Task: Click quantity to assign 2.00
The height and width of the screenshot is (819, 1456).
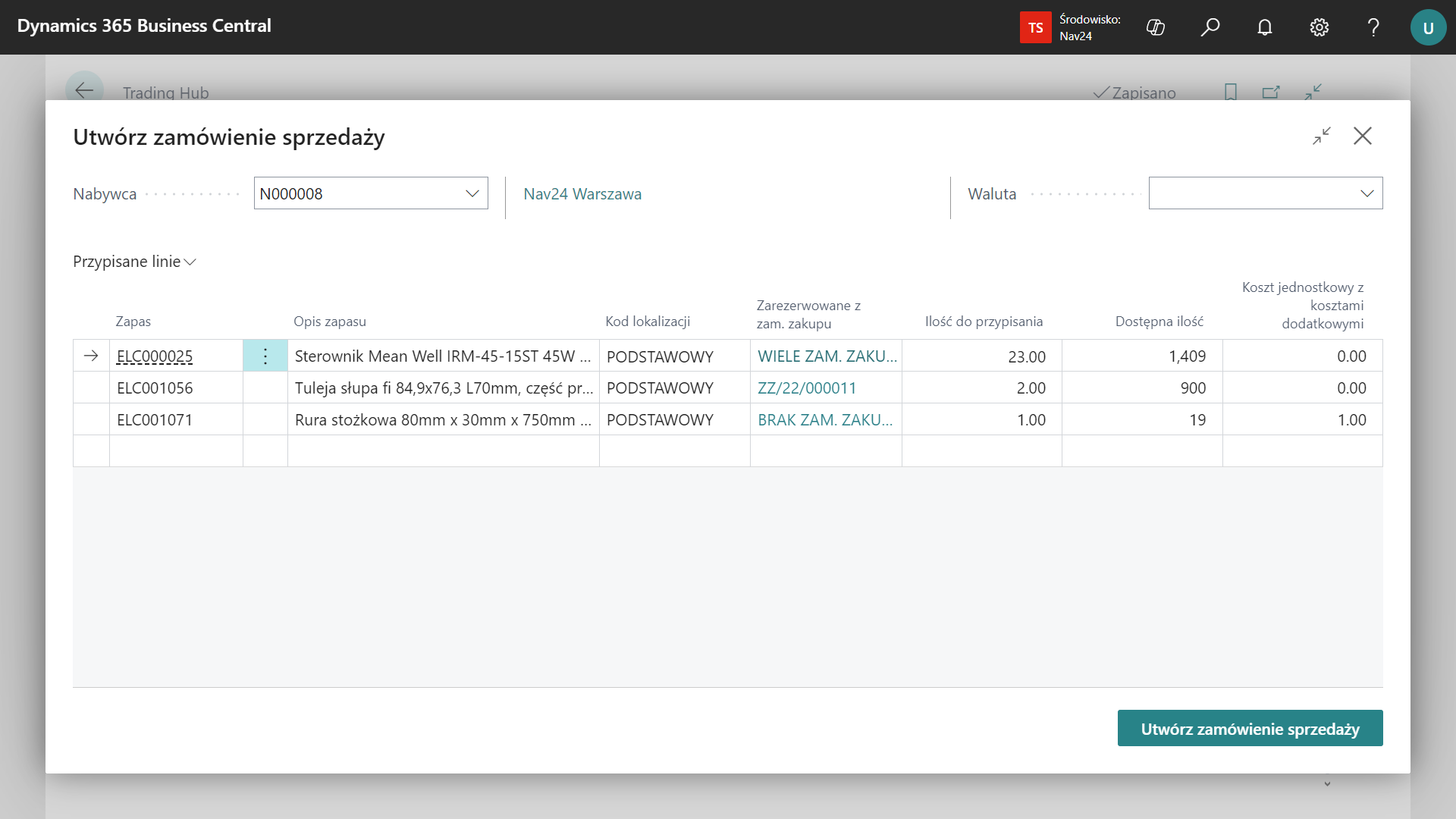Action: point(982,388)
